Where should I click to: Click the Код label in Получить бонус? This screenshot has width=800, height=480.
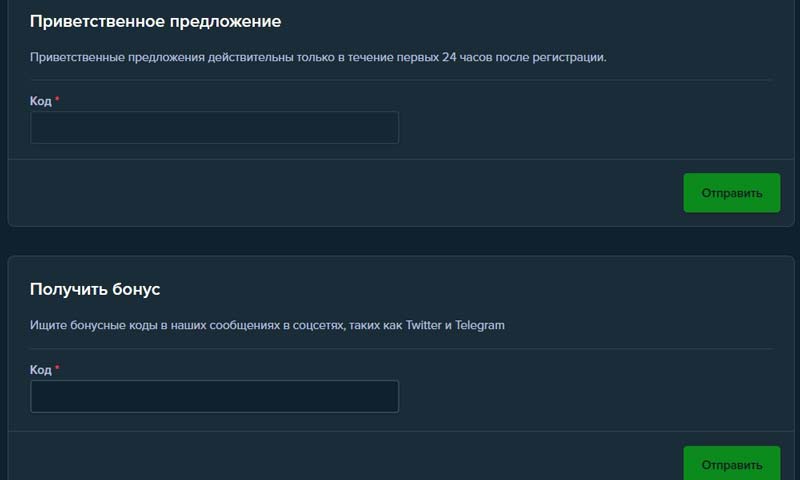[x=40, y=370]
